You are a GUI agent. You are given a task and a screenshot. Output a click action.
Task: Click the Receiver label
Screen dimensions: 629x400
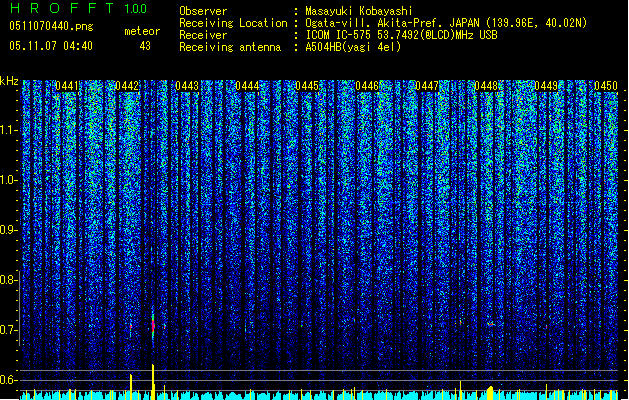click(203, 35)
